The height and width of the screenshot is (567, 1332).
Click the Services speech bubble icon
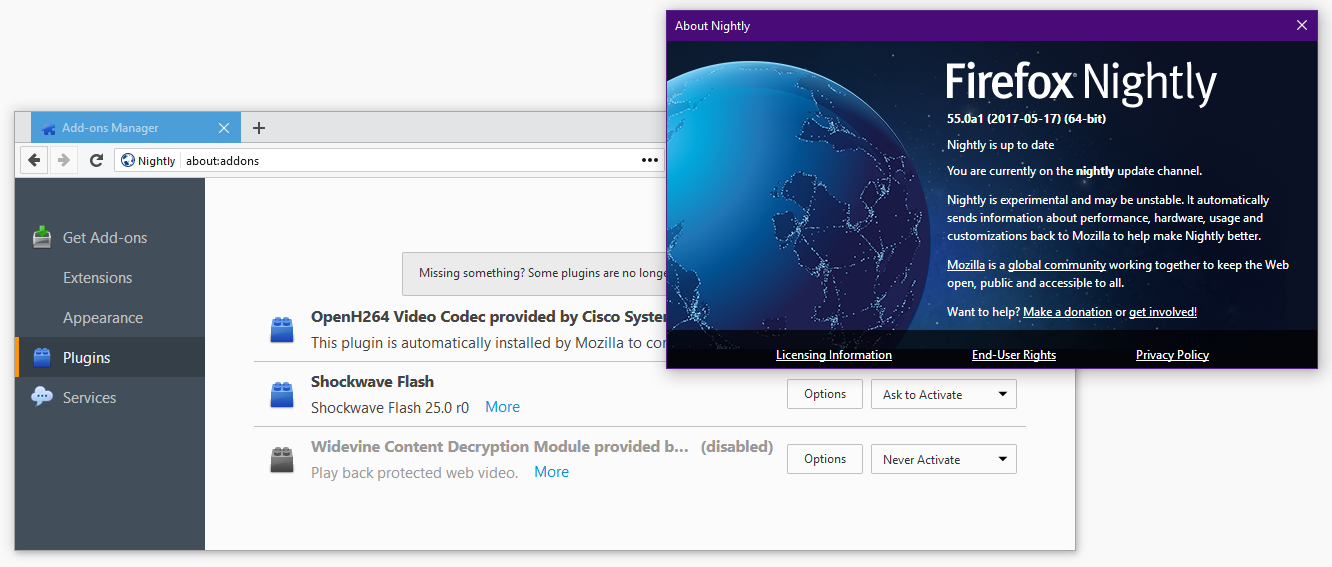(42, 397)
